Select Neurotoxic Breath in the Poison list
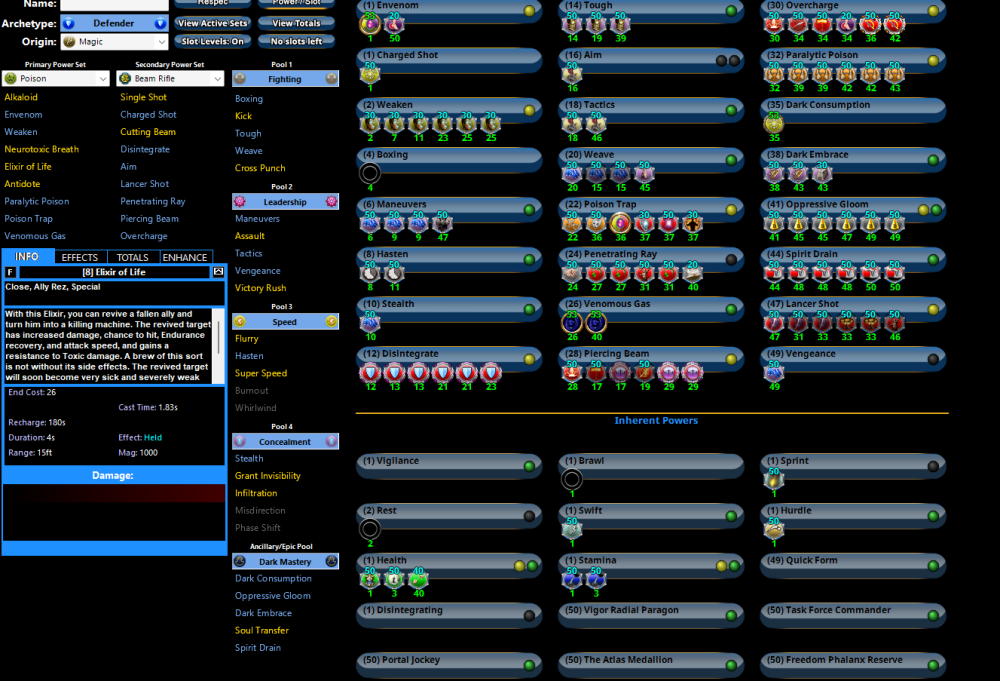The height and width of the screenshot is (681, 1000). click(41, 149)
